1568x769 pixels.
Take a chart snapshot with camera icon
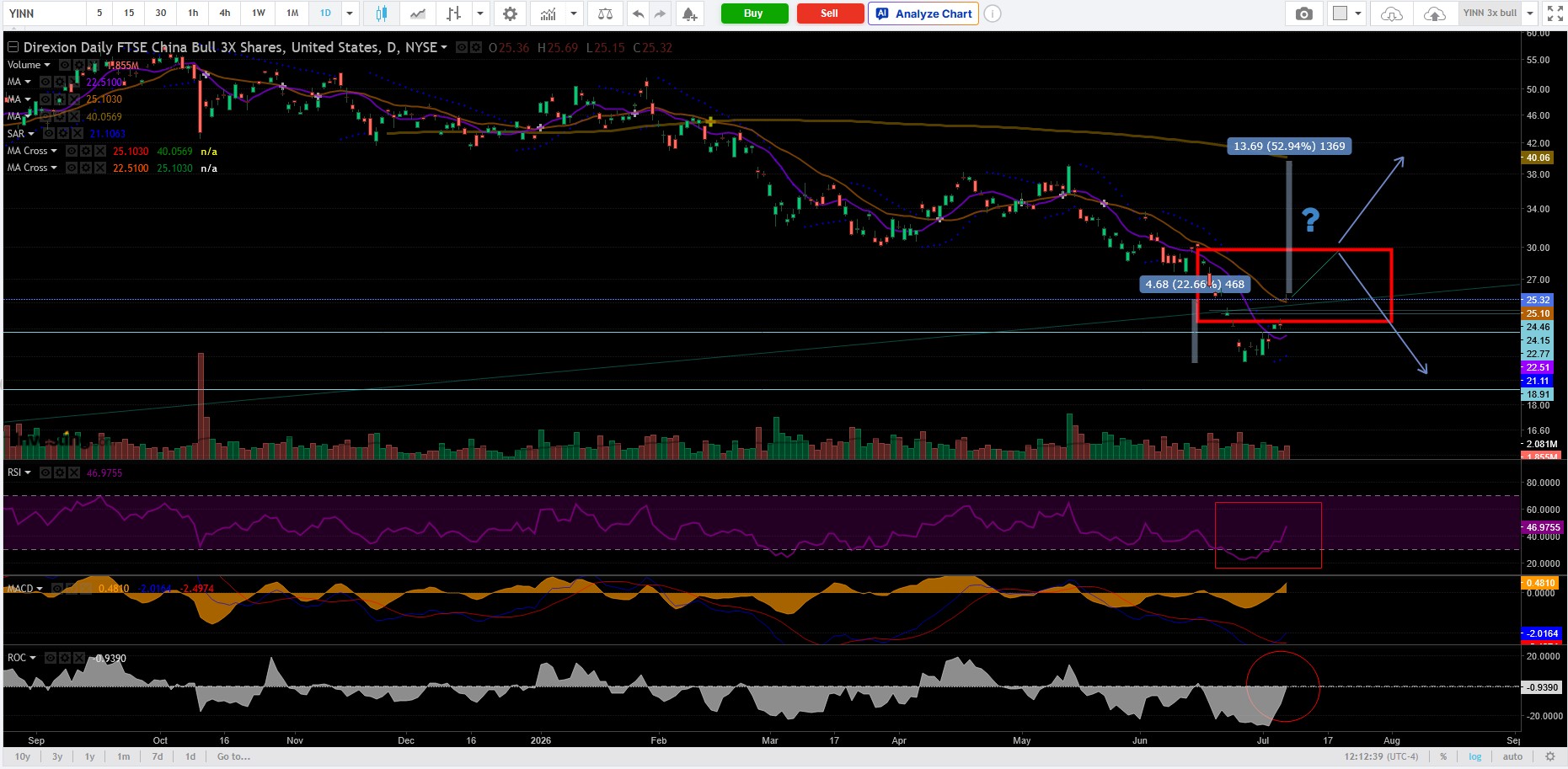(x=1303, y=13)
